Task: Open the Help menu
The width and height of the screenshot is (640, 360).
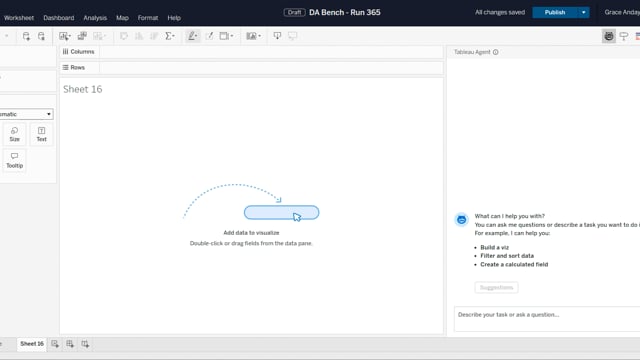Action: [x=174, y=18]
